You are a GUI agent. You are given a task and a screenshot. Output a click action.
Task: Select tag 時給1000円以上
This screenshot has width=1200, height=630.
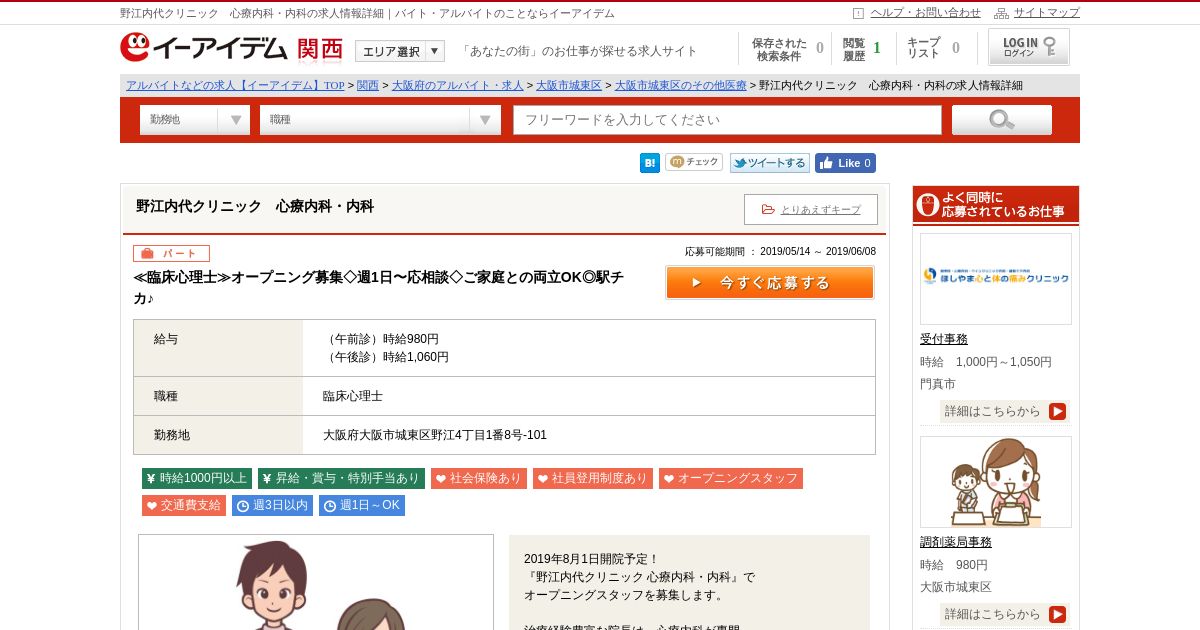[197, 479]
